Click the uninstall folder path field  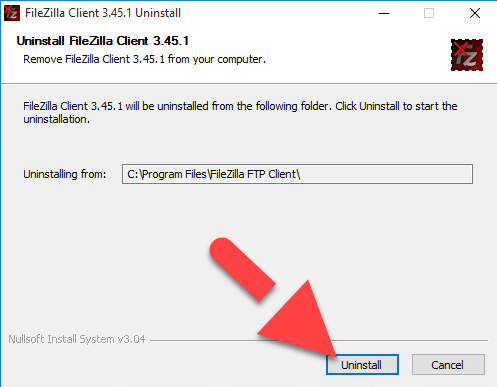point(297,174)
